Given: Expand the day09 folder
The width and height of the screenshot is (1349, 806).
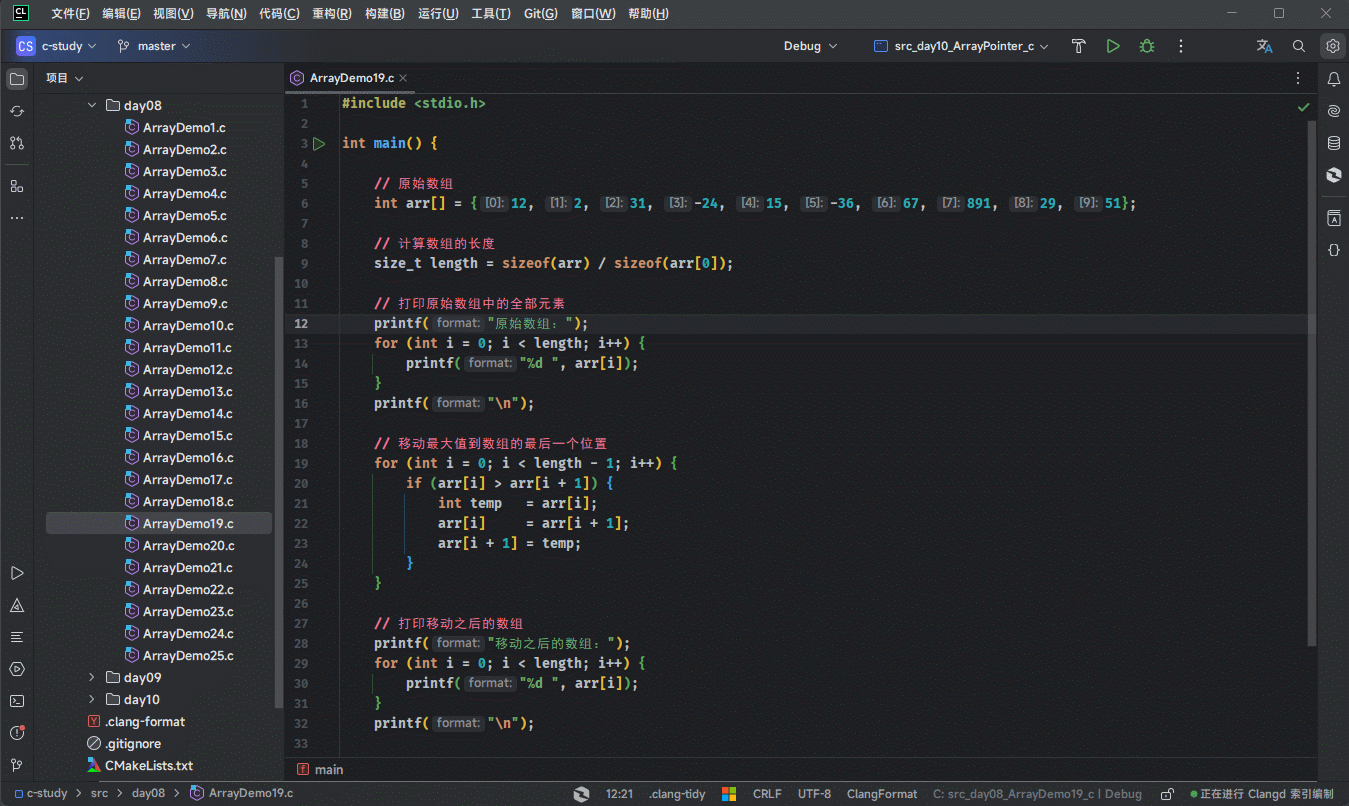Looking at the screenshot, I should [92, 678].
